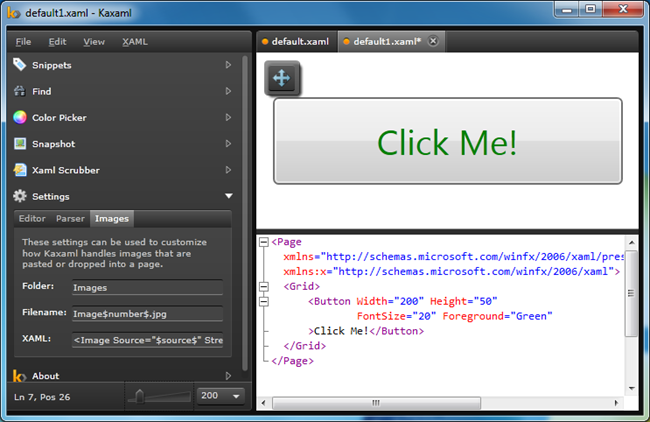Adjust the zoom slider thumb
The width and height of the screenshot is (650, 422).
139,396
